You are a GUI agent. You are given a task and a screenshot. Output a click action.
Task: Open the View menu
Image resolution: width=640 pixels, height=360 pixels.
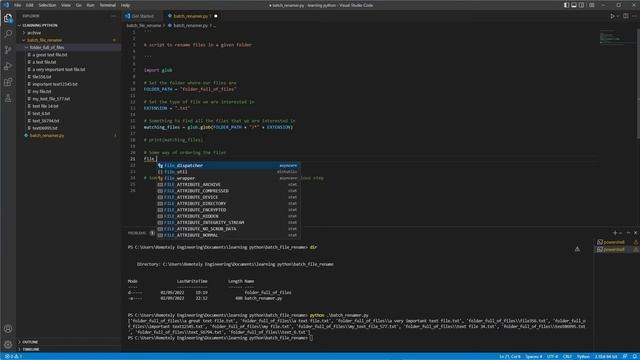click(66, 5)
